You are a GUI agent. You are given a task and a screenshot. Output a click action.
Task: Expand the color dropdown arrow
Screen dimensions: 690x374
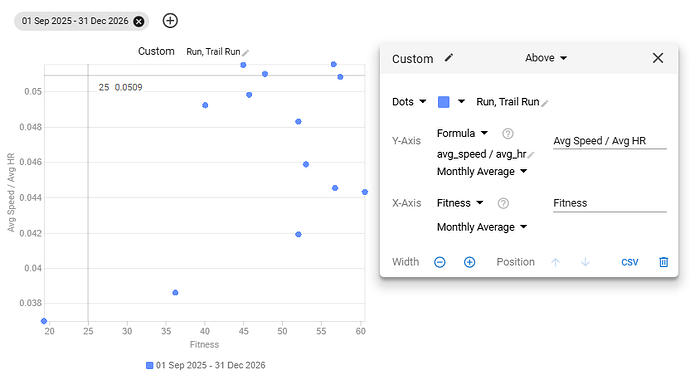[x=461, y=102]
